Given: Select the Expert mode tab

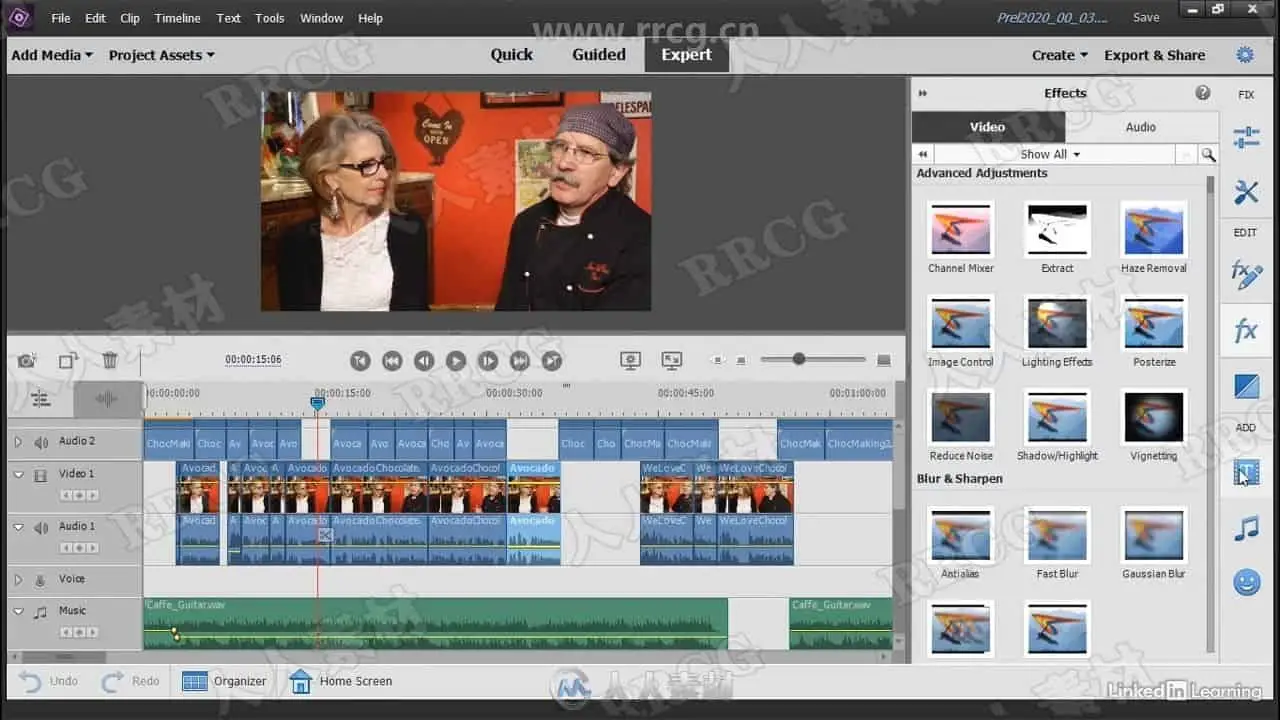Looking at the screenshot, I should pos(686,55).
